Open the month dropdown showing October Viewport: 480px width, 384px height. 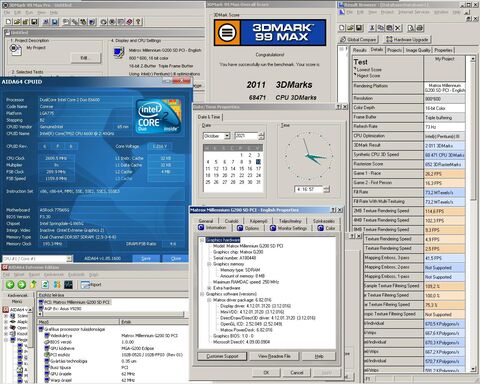point(227,136)
